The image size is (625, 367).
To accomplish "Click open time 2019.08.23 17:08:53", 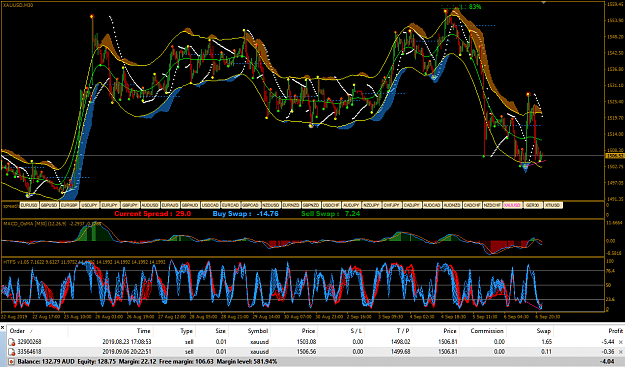I will (128, 342).
